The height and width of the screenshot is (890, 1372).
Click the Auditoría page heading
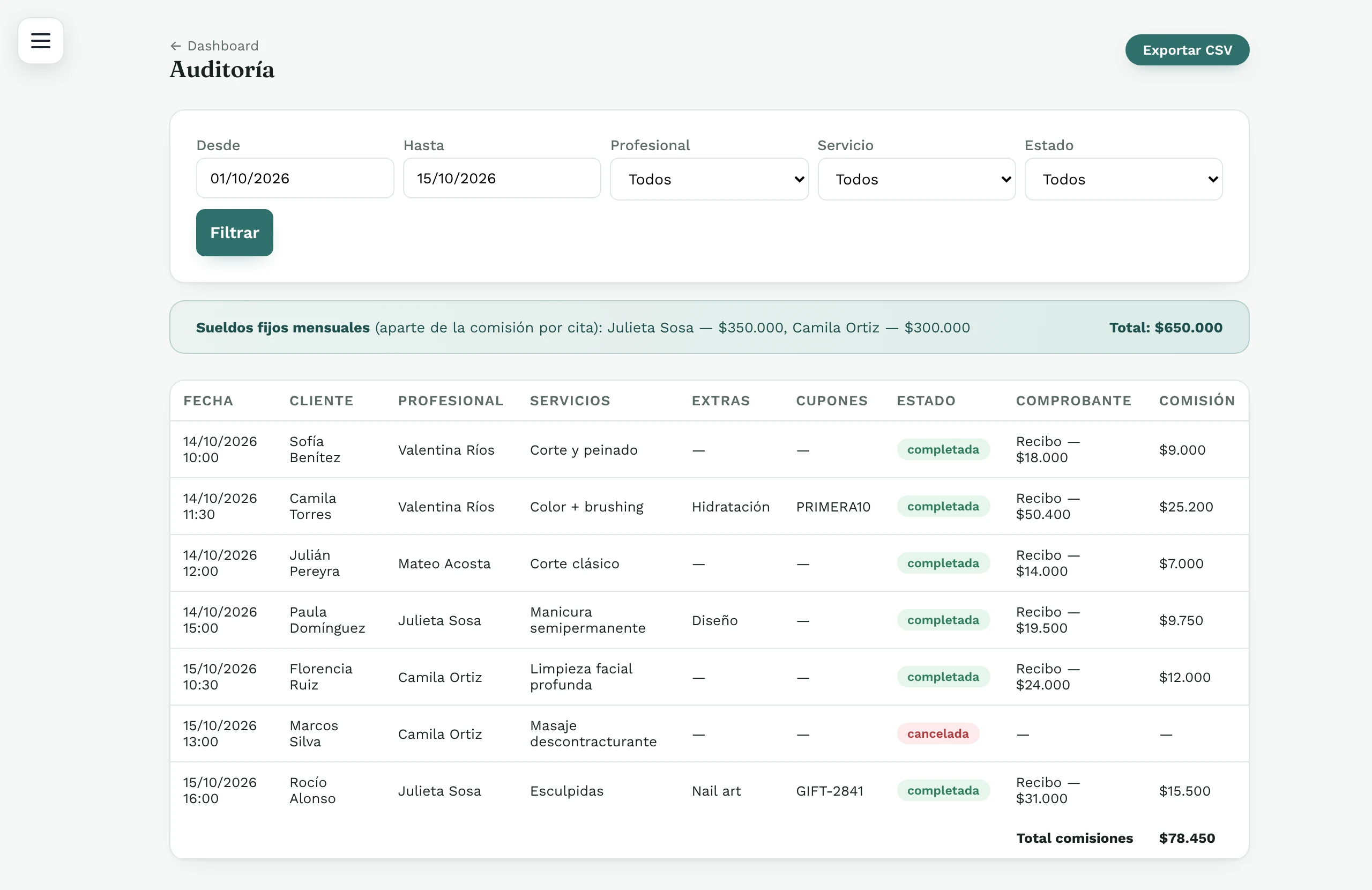click(x=222, y=70)
